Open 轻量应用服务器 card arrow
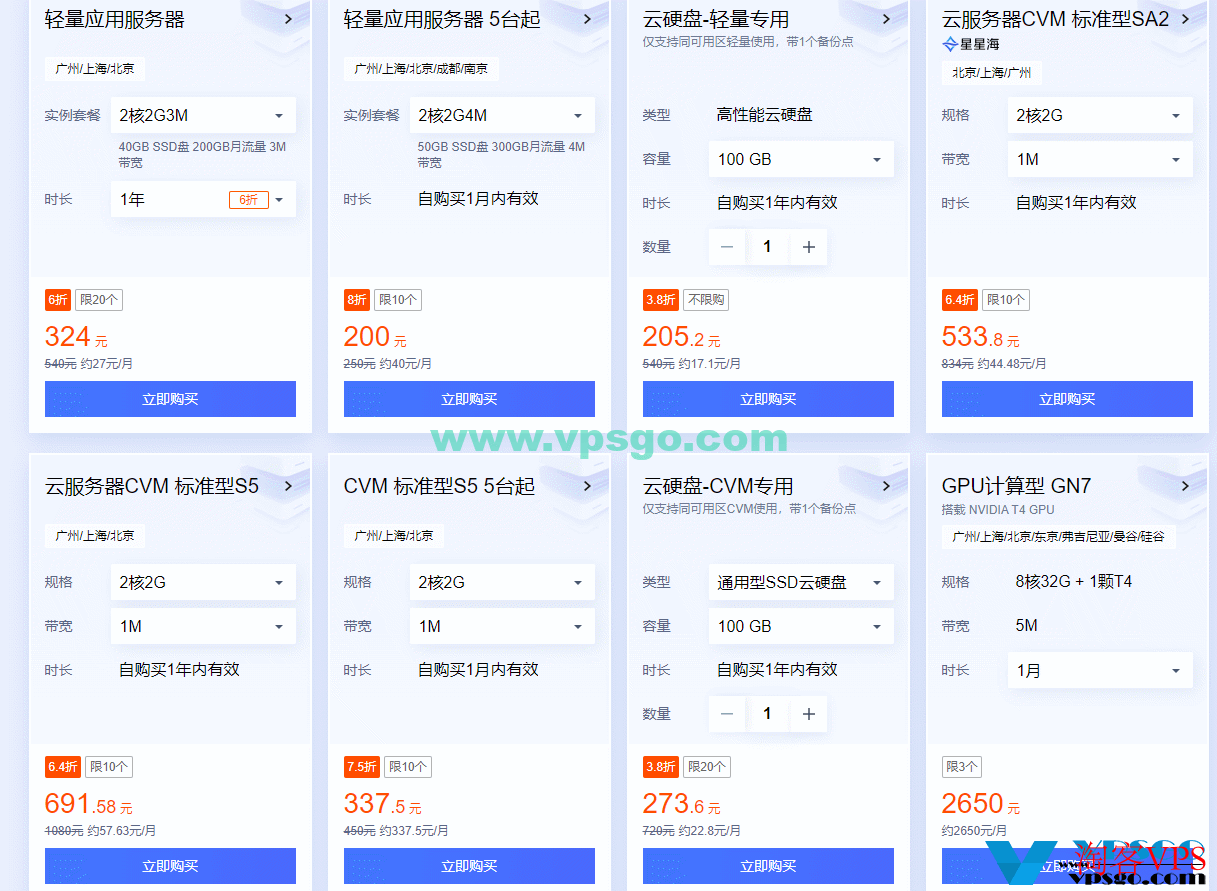The height and width of the screenshot is (891, 1217). [x=288, y=19]
